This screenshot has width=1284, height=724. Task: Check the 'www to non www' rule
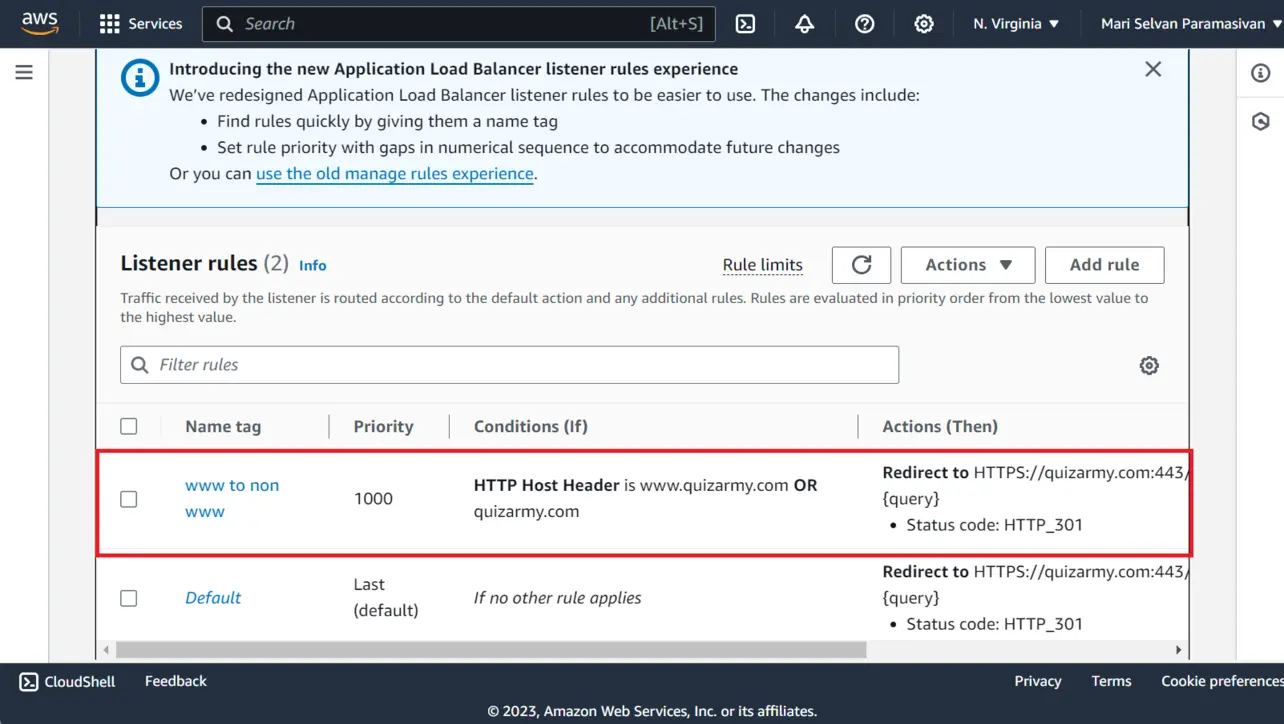tap(129, 498)
